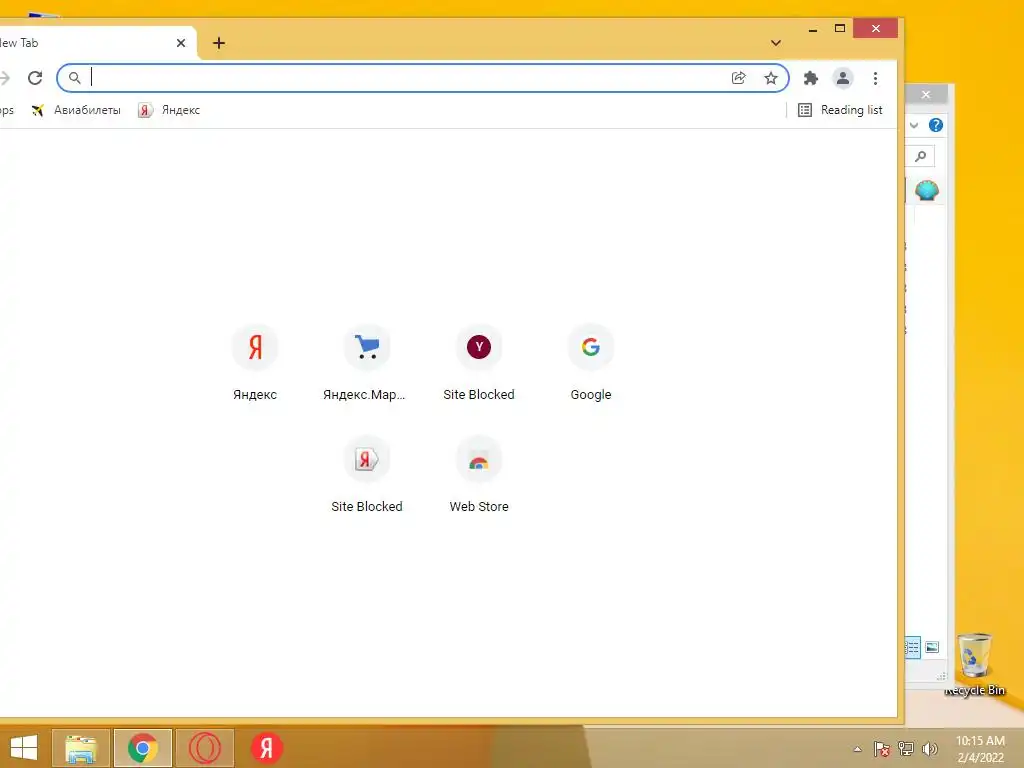Open the Site Blocked shortcut with Я tag icon
The height and width of the screenshot is (768, 1024).
click(366, 475)
